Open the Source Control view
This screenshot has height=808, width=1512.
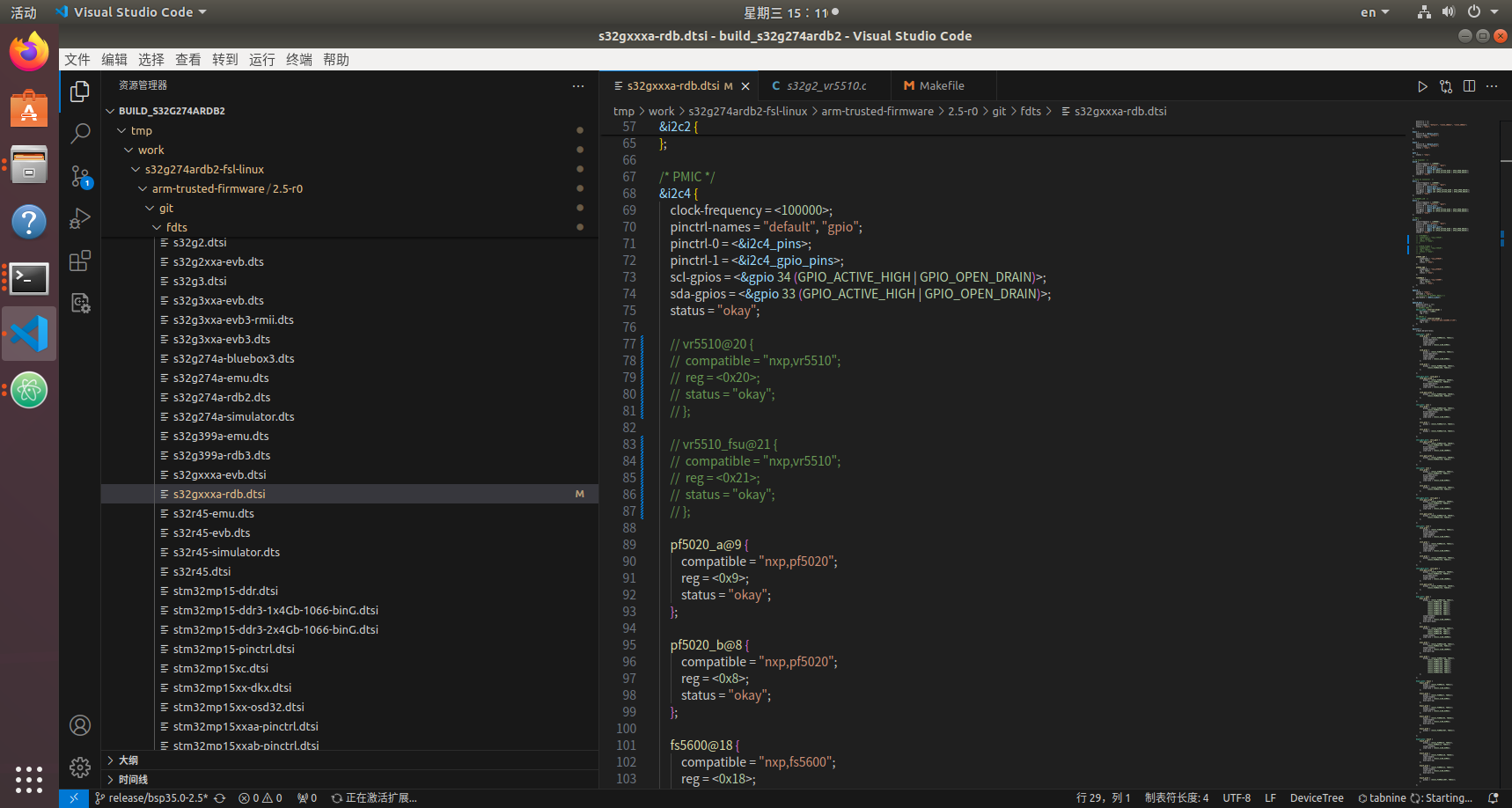tap(80, 176)
